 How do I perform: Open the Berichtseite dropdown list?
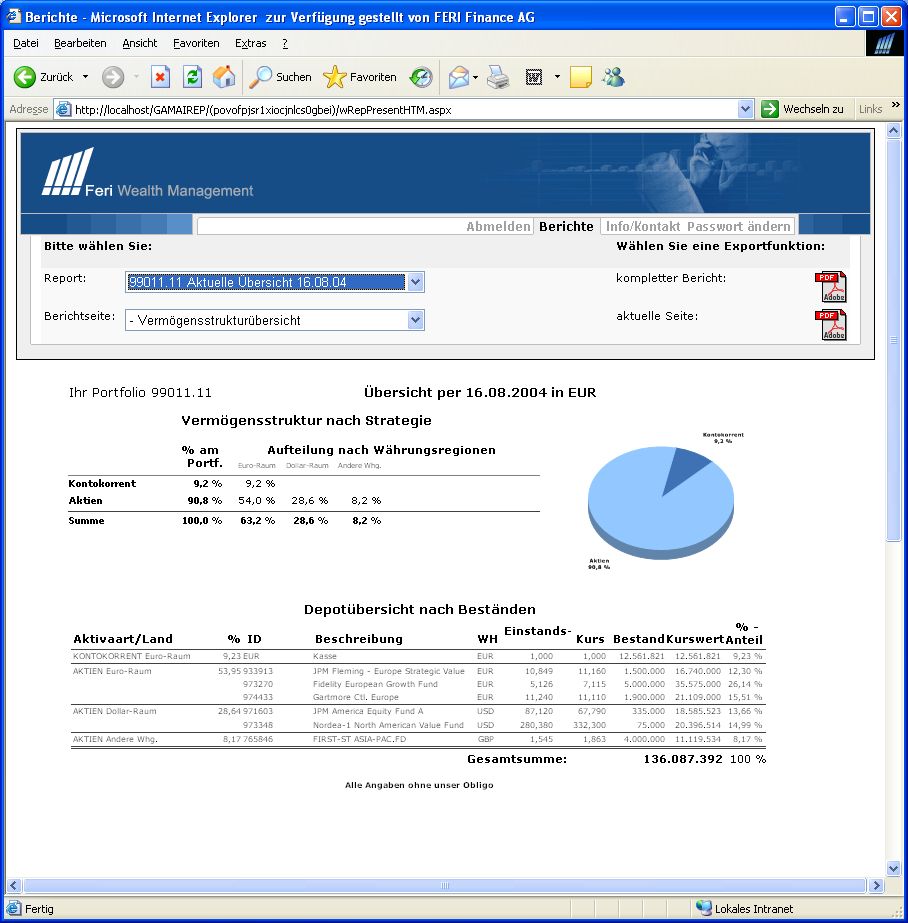click(415, 320)
